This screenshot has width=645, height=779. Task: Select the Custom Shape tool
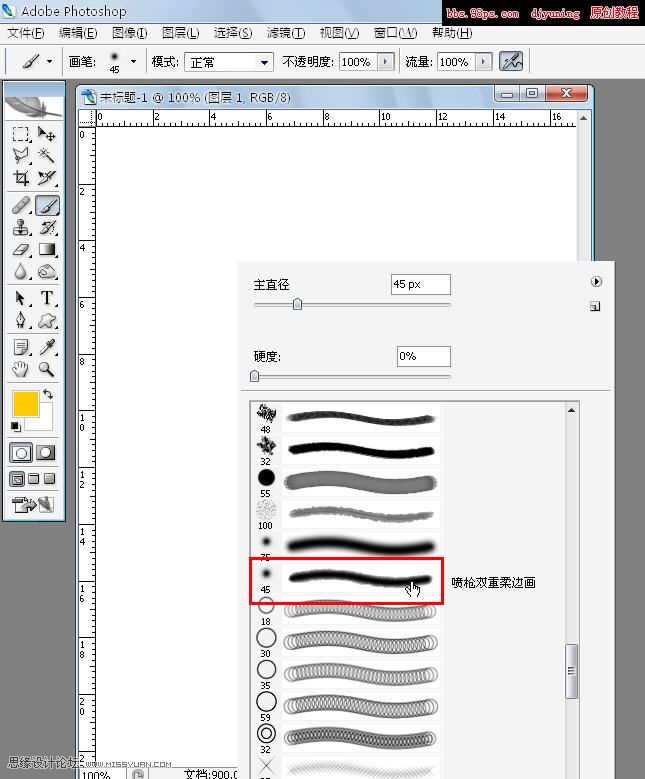click(x=47, y=320)
